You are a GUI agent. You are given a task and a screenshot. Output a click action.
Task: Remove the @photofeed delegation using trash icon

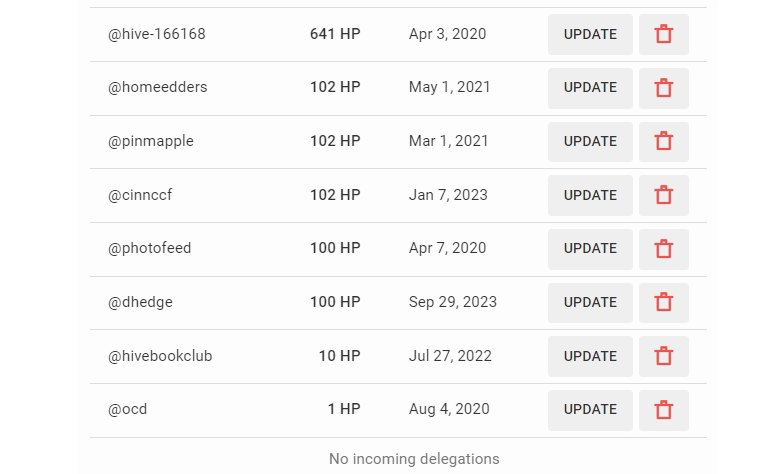pyautogui.click(x=664, y=250)
